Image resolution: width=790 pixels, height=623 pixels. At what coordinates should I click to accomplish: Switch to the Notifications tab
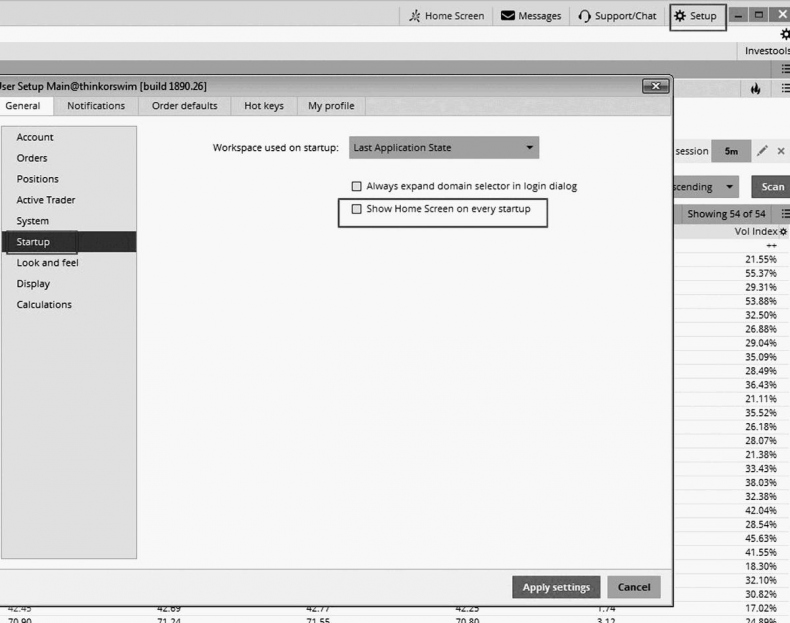coord(96,106)
